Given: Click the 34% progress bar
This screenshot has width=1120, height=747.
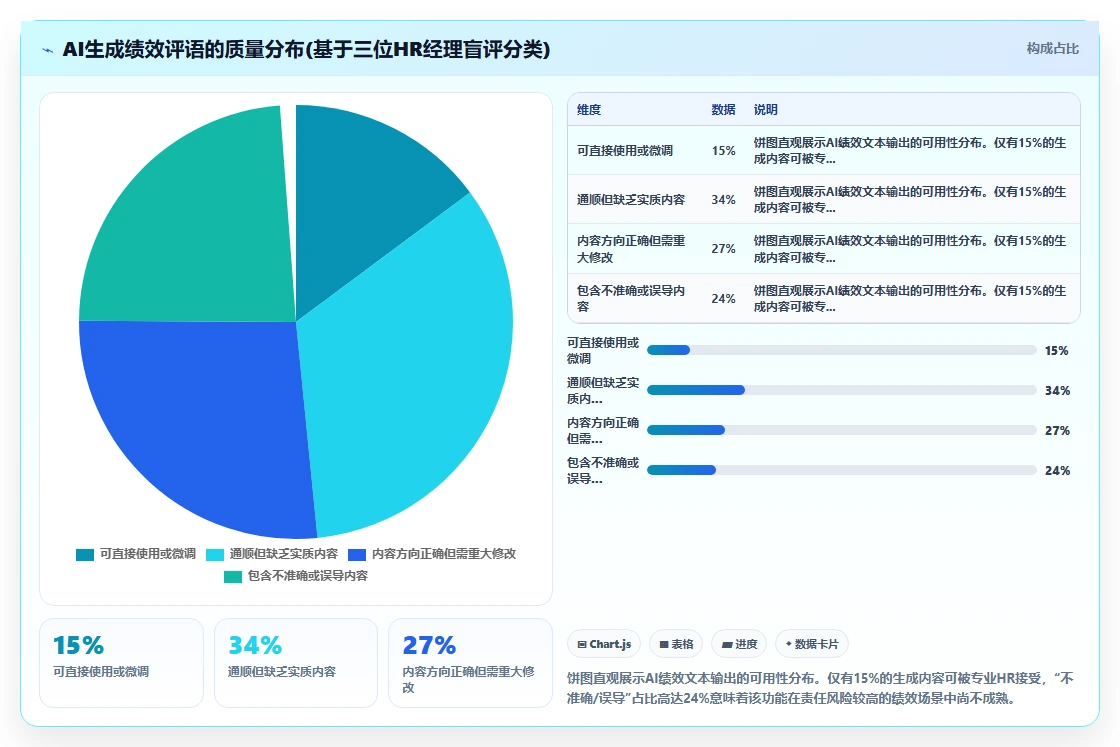Looking at the screenshot, I should pos(841,390).
